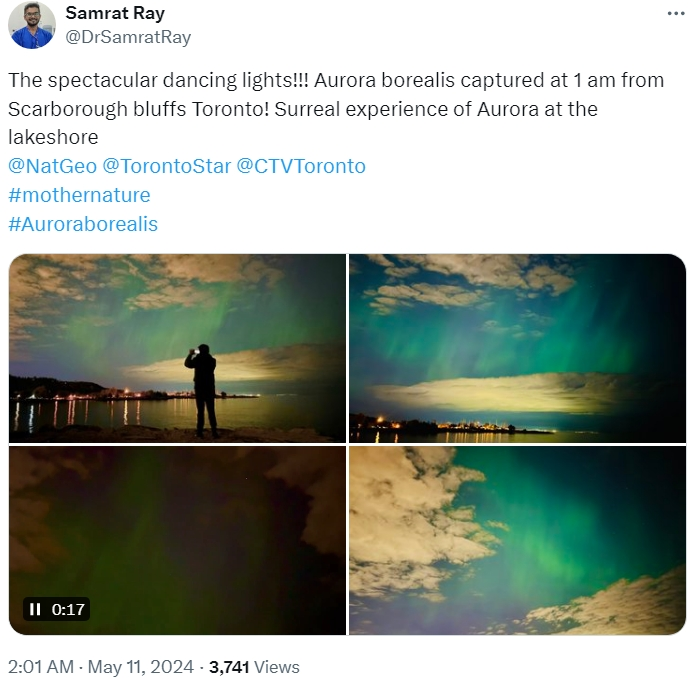Open the Samrat Ray display name link
The image size is (694, 679).
coord(115,13)
